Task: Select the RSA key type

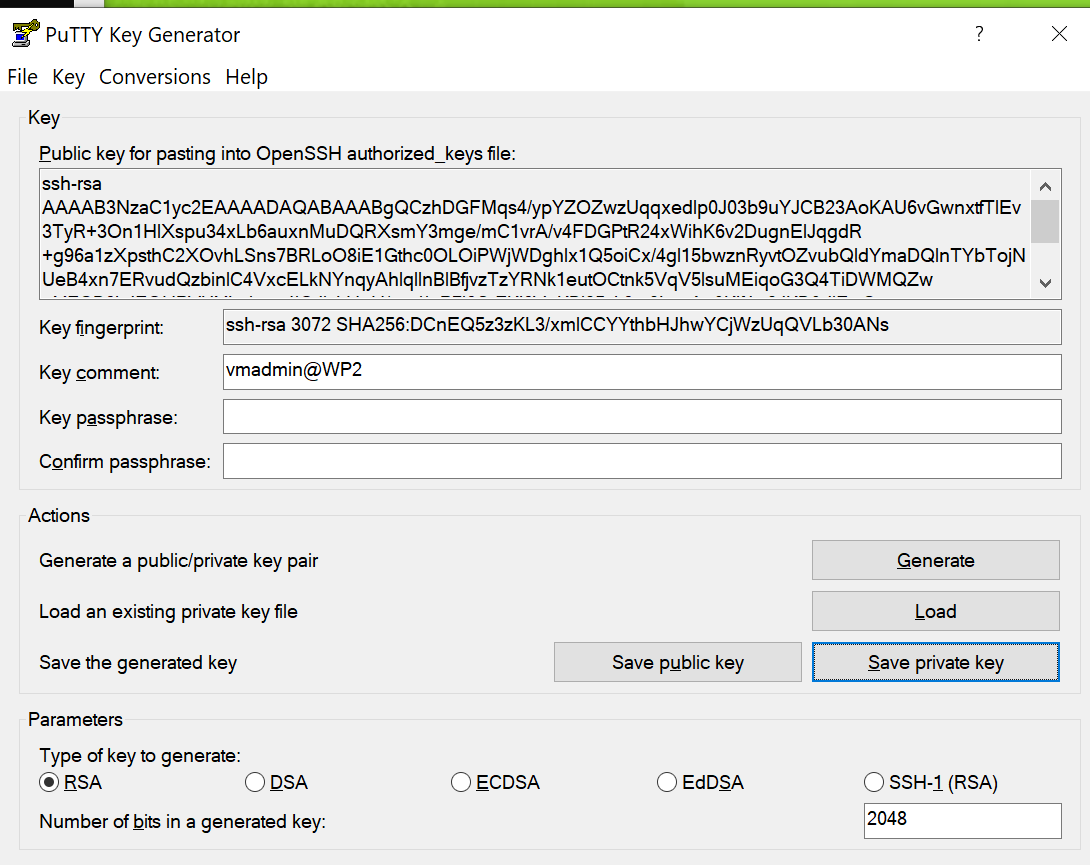Action: point(49,783)
